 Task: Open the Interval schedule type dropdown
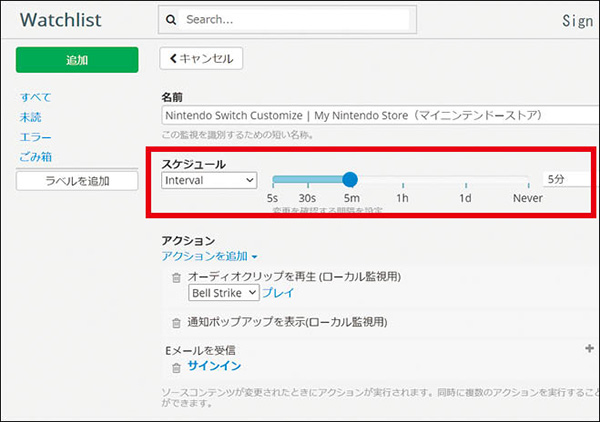[209, 179]
